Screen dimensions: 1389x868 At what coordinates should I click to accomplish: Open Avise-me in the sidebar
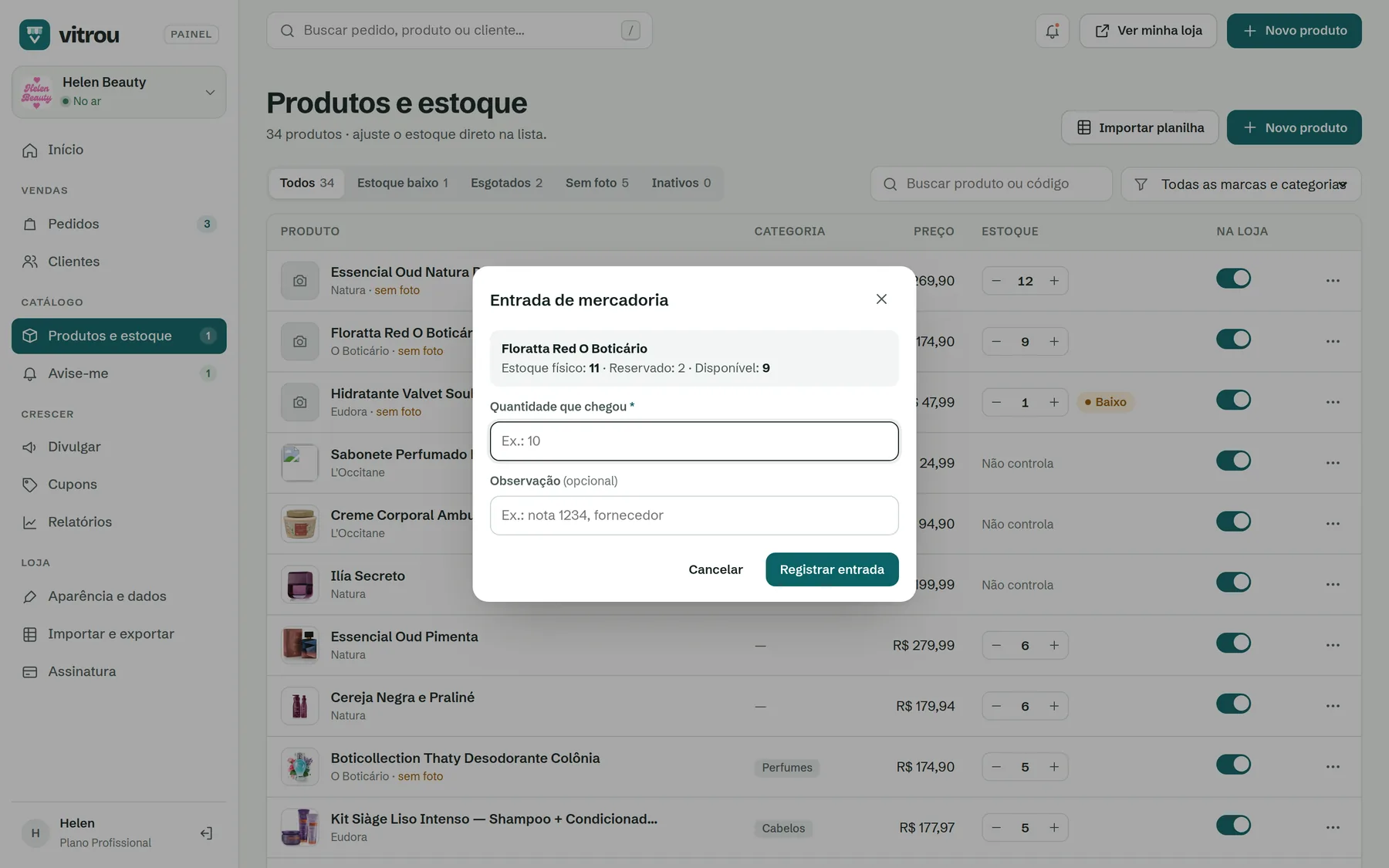[119, 373]
